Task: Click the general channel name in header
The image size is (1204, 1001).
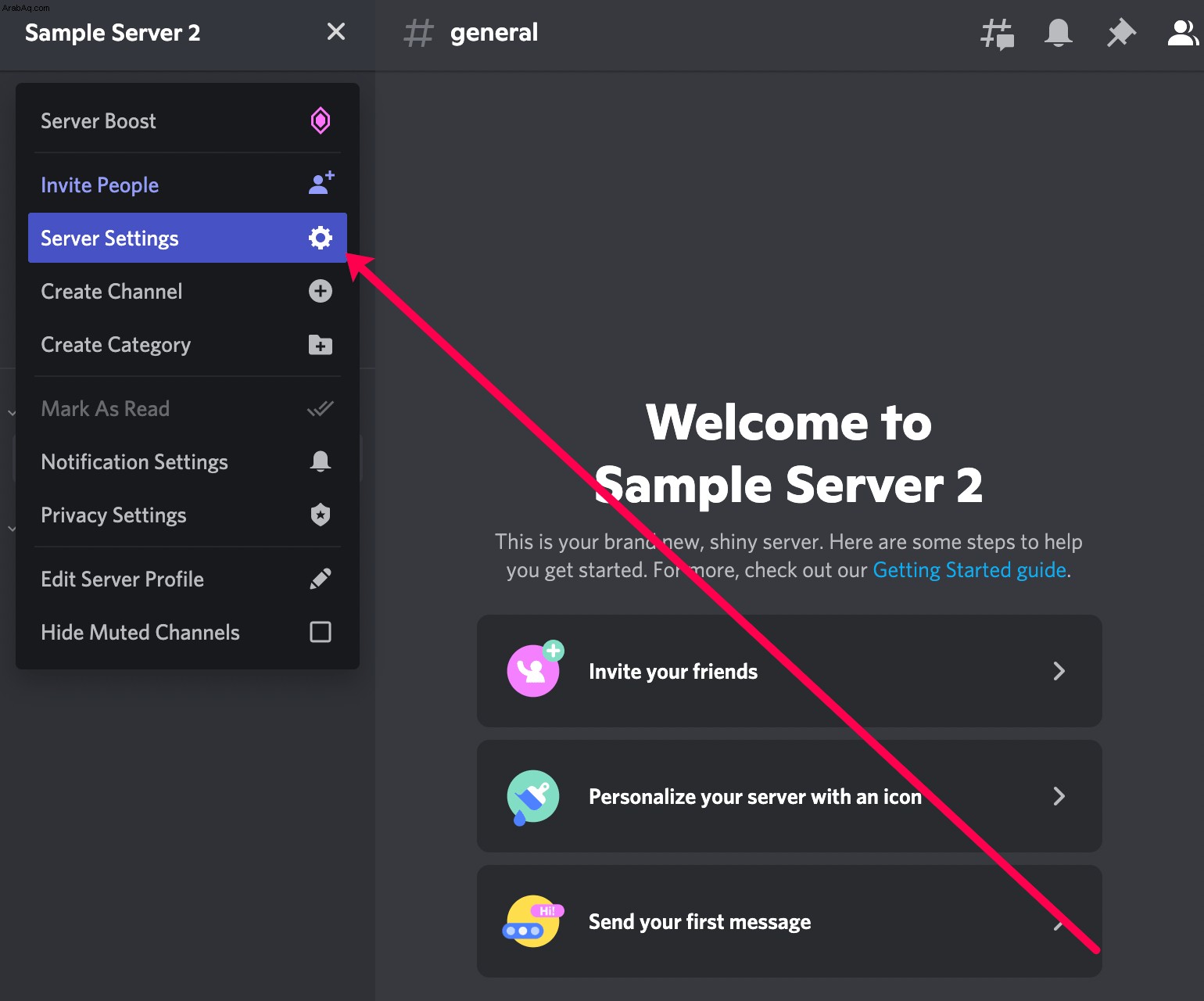Action: click(x=494, y=33)
